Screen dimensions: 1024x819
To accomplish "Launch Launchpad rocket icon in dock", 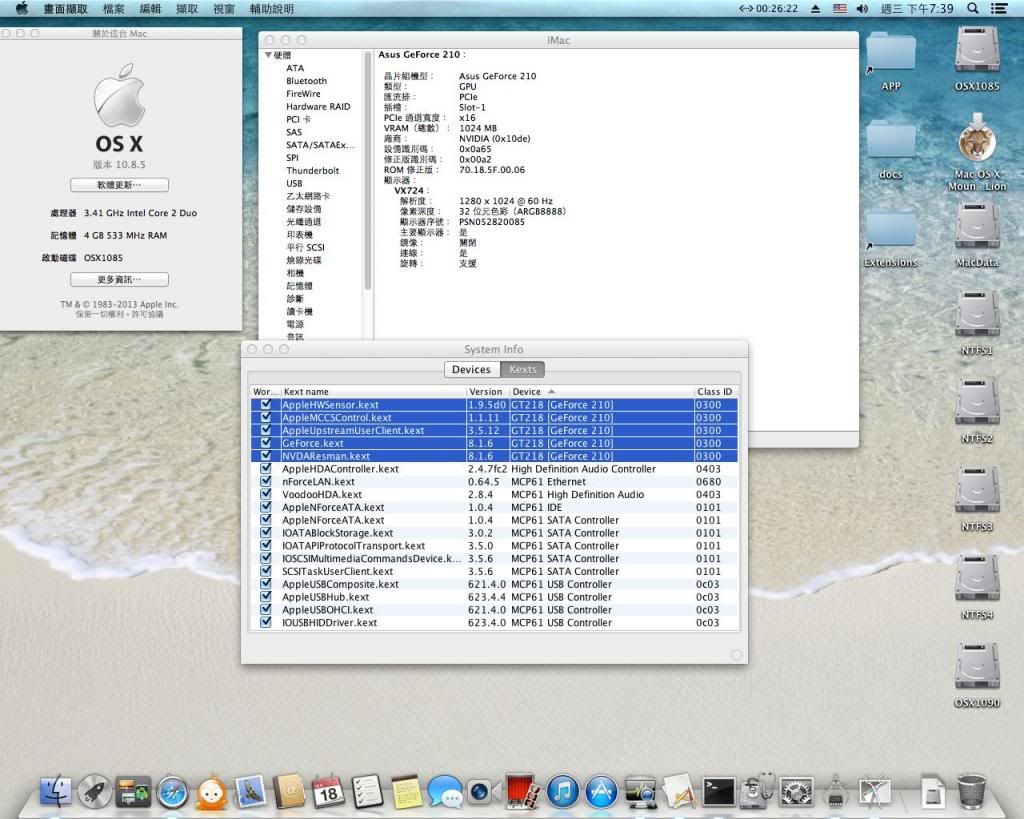I will click(95, 791).
